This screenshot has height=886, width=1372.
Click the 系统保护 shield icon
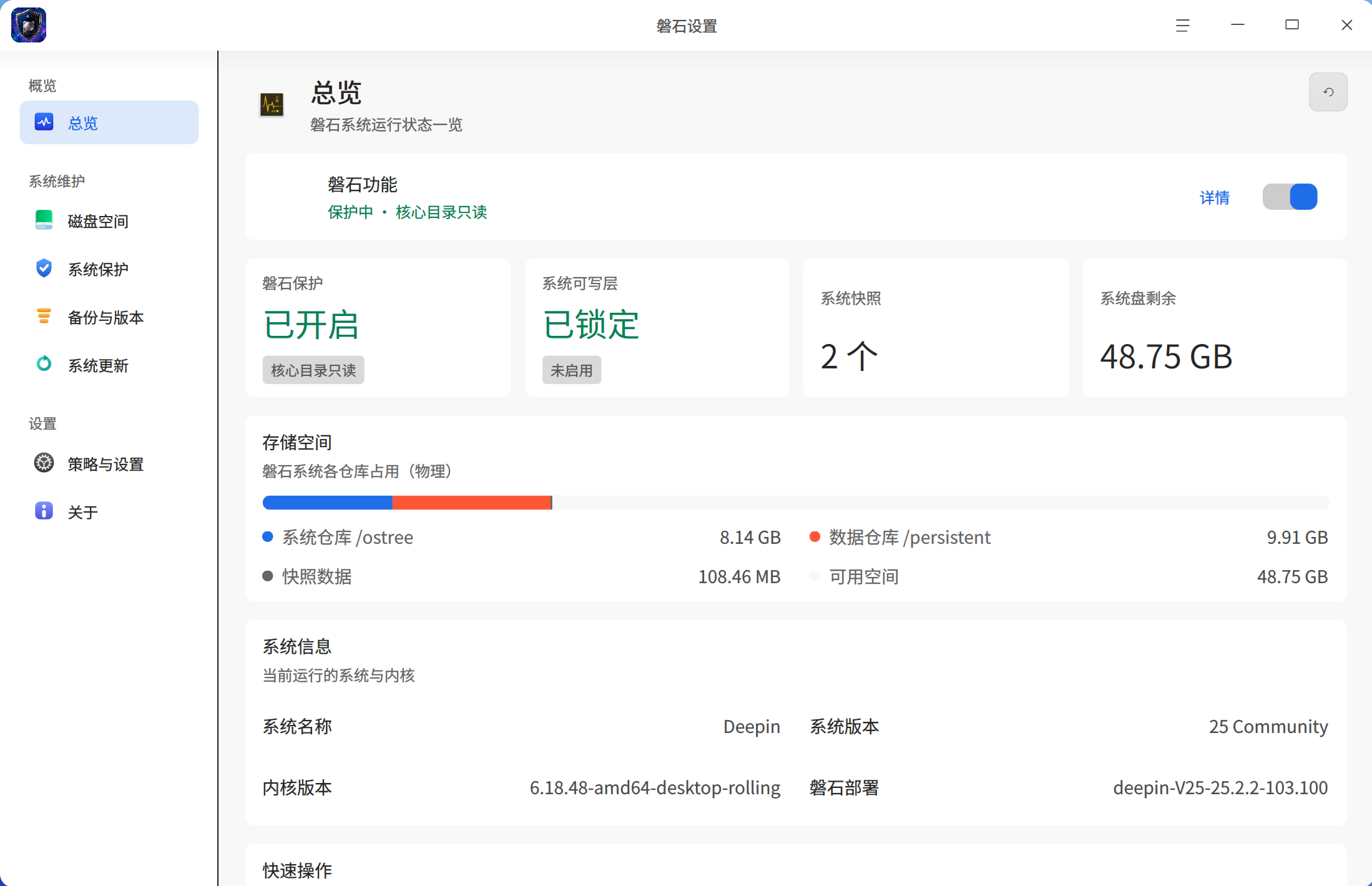[44, 268]
